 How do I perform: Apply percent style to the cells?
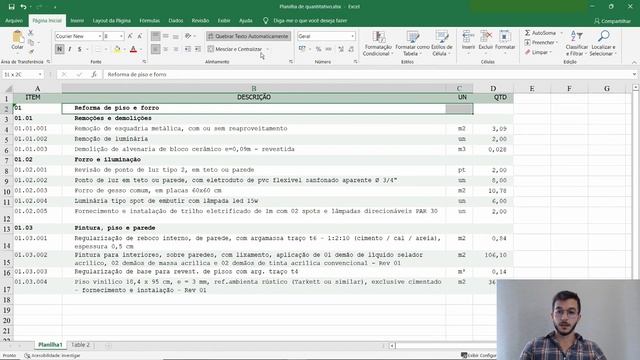point(318,49)
